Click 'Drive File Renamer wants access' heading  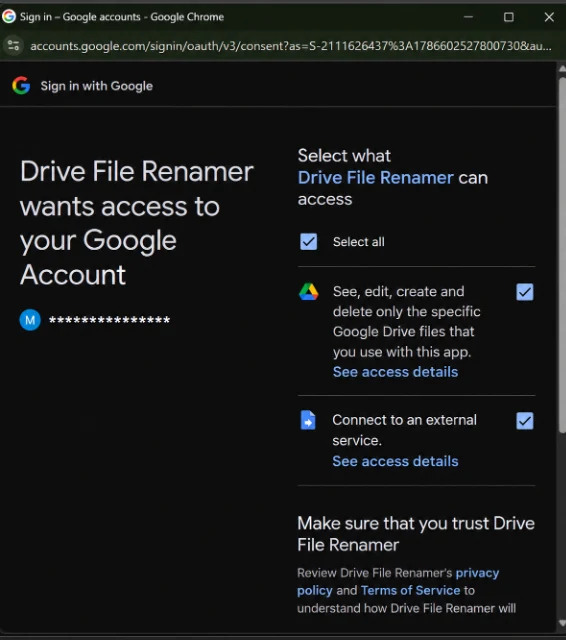click(137, 223)
